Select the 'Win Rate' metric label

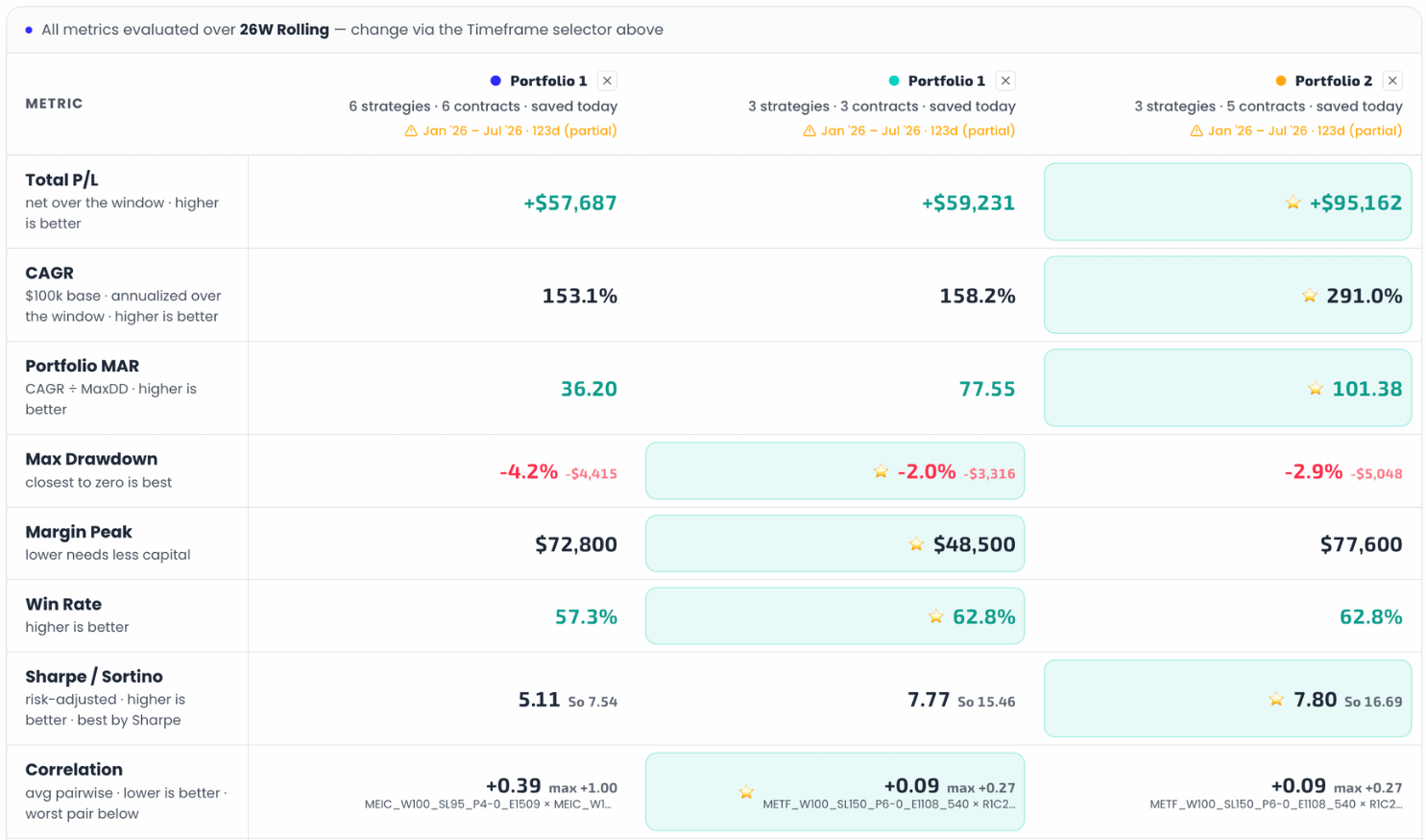coord(63,604)
